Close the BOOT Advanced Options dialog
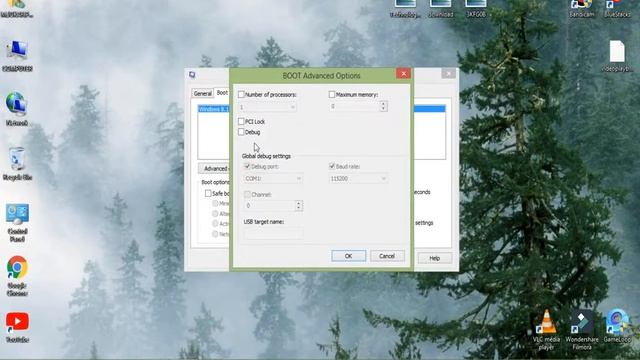 pos(403,73)
